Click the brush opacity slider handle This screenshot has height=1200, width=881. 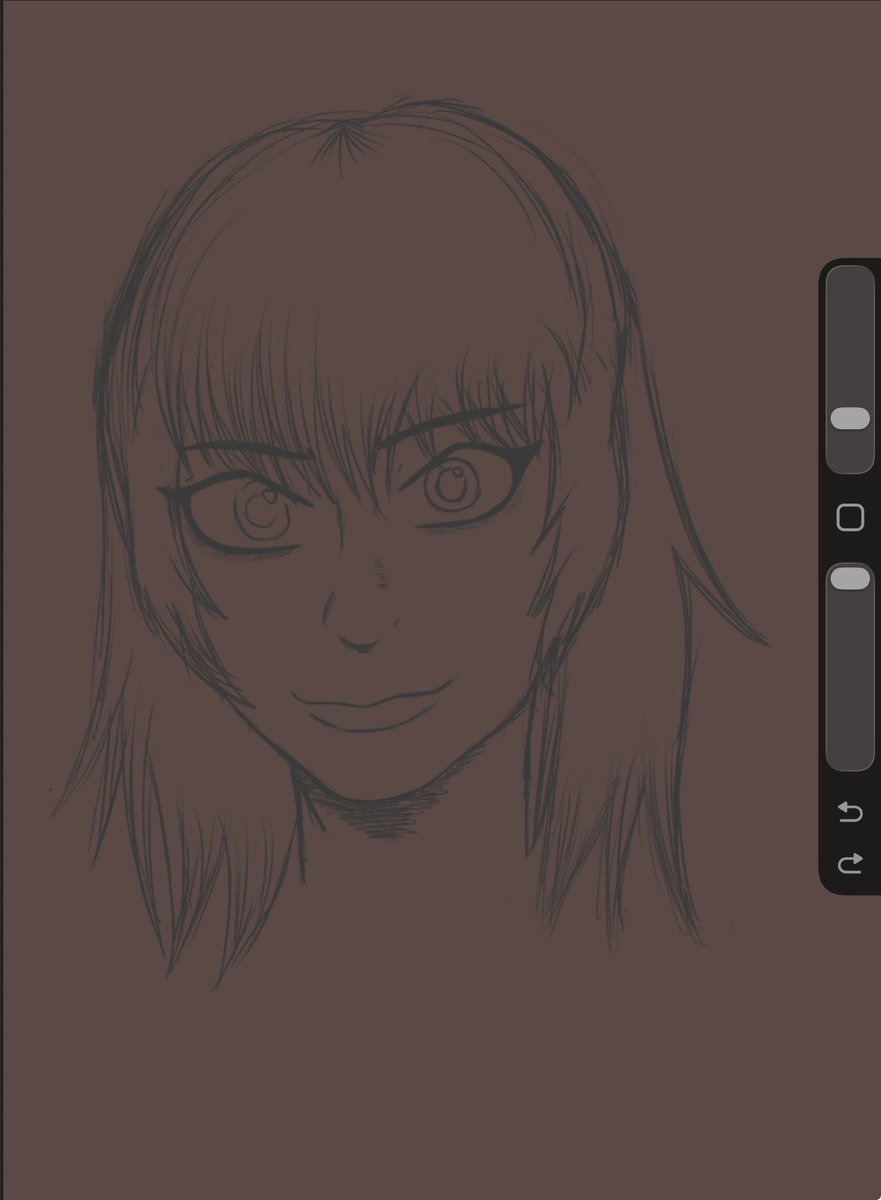tap(850, 578)
